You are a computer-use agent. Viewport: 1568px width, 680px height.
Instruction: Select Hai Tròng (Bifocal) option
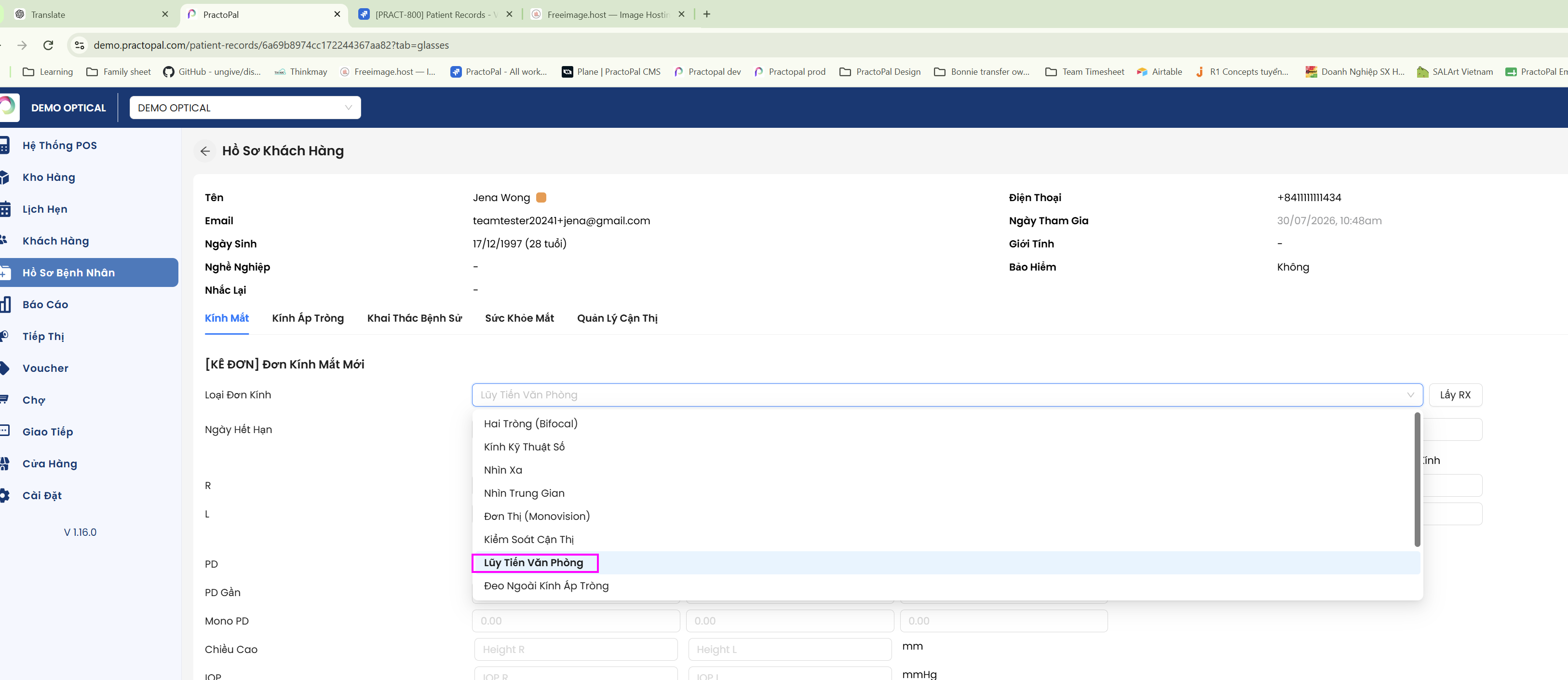click(x=946, y=424)
